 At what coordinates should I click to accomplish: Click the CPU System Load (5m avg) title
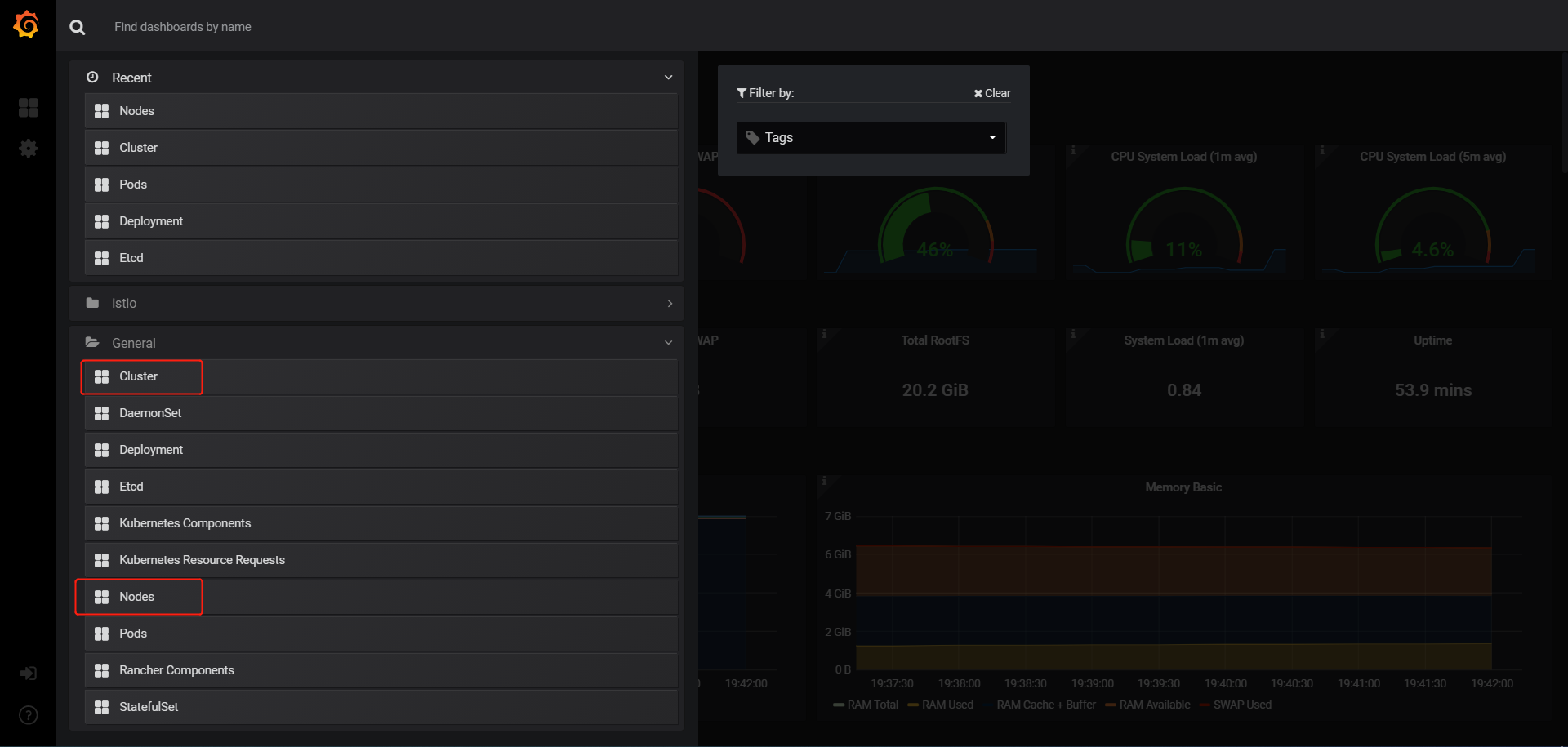1433,157
